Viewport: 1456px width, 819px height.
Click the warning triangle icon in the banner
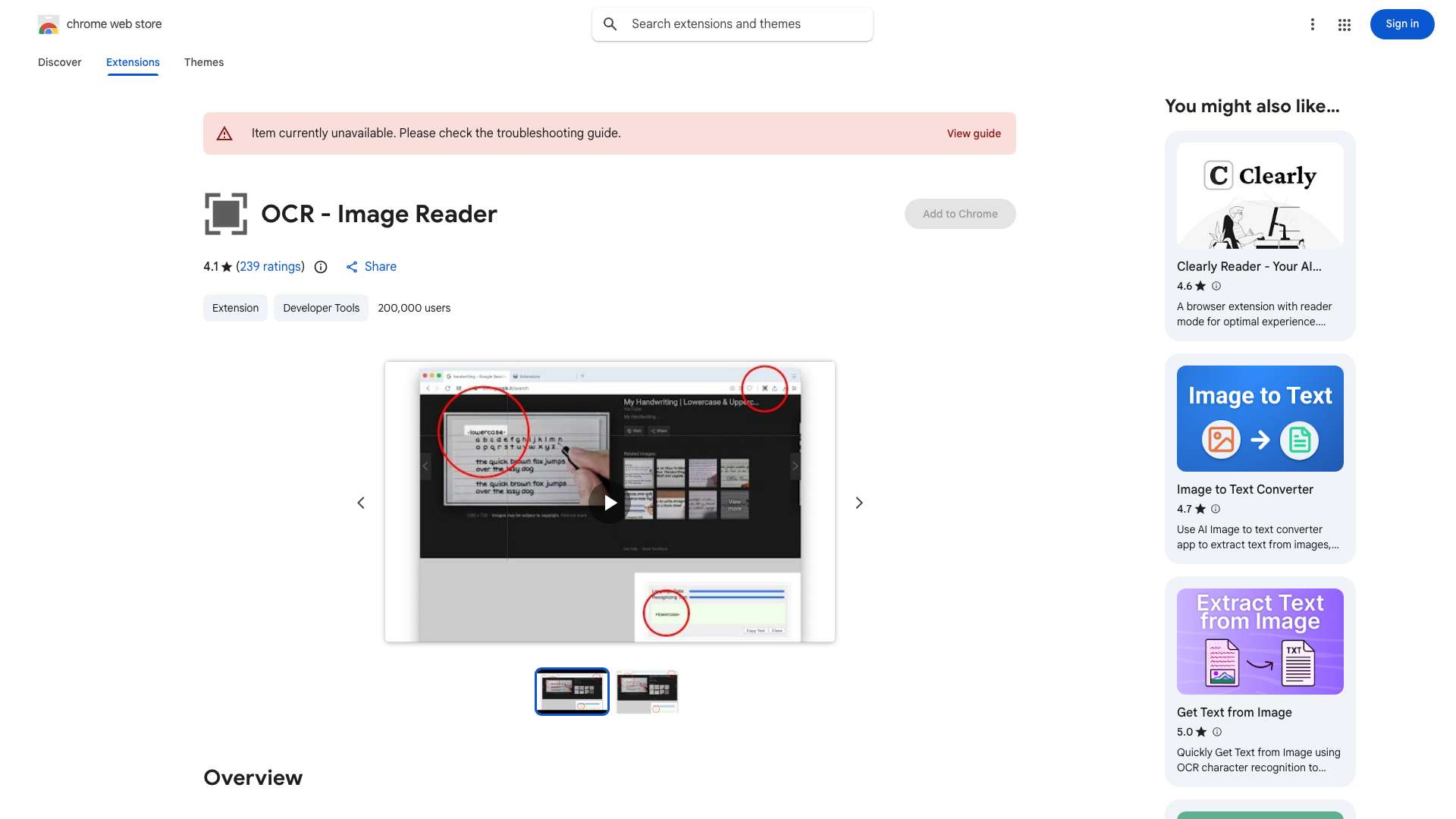(x=224, y=133)
